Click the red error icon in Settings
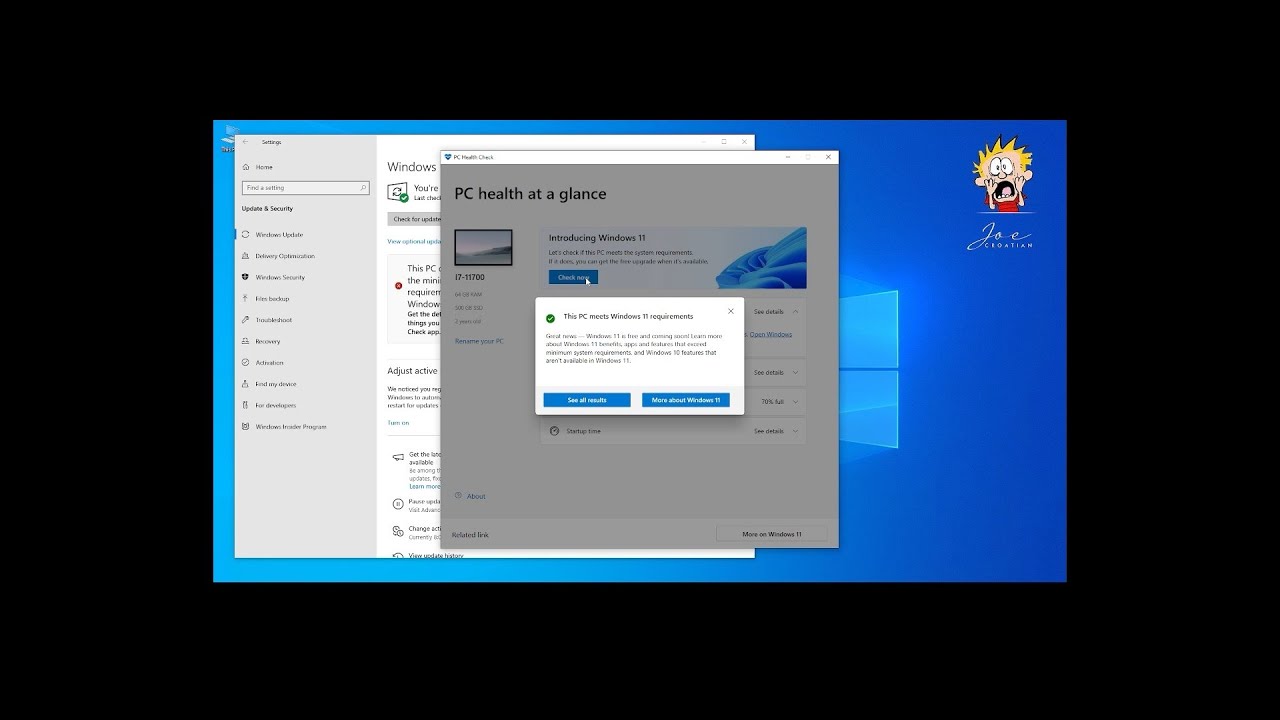The image size is (1280, 720). tap(398, 285)
